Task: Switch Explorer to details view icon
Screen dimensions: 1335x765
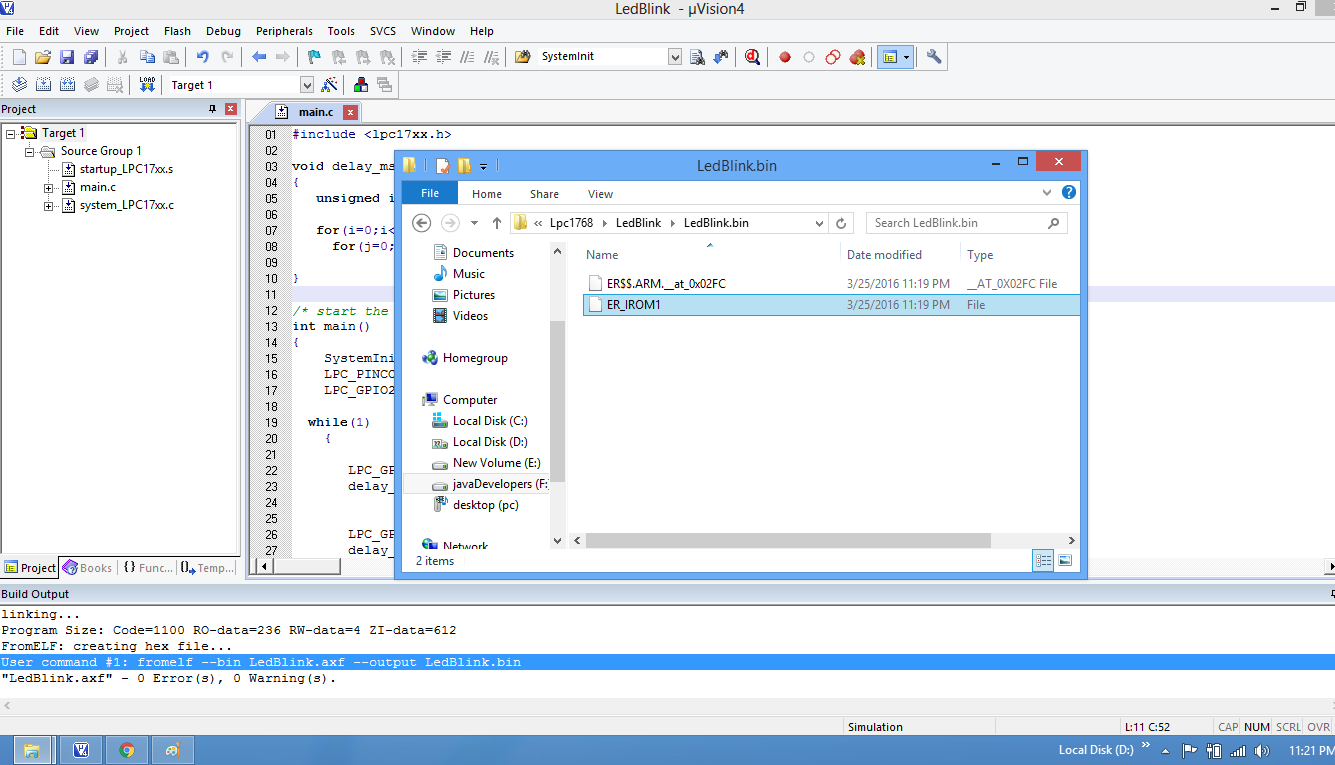Action: [x=1044, y=561]
